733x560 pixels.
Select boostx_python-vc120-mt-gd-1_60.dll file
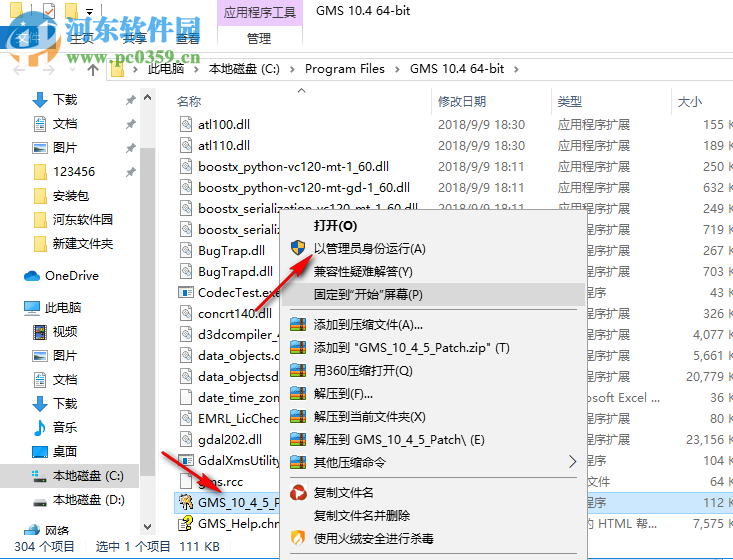coord(304,187)
